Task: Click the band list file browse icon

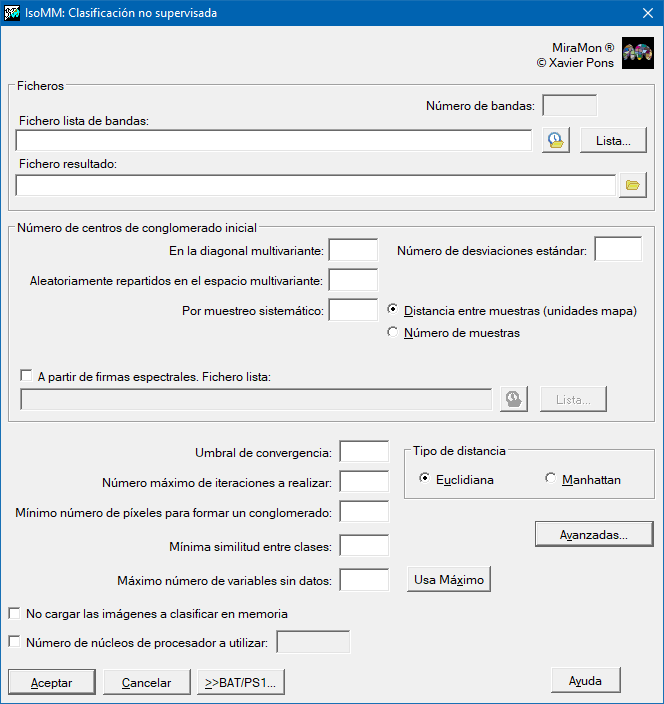Action: coord(555,141)
